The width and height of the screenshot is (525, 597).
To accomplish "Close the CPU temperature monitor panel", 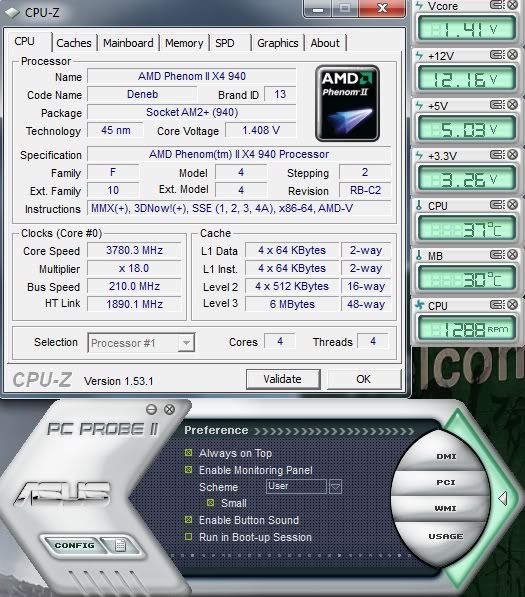I will [x=512, y=204].
